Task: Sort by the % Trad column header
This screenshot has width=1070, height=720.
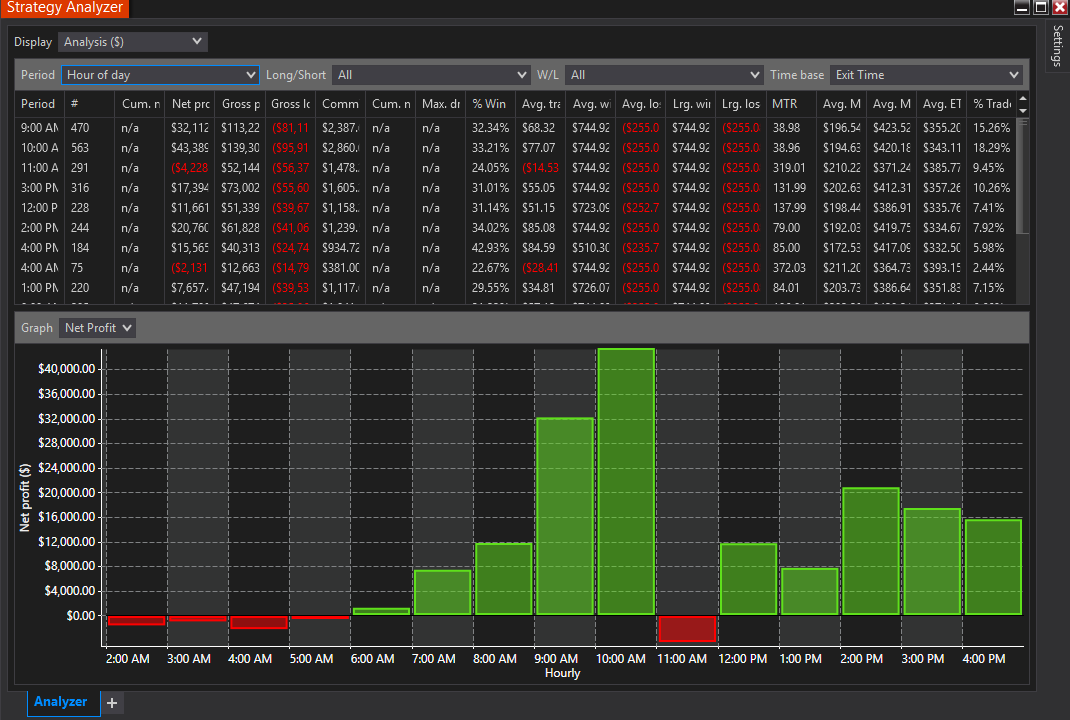Action: coord(992,104)
